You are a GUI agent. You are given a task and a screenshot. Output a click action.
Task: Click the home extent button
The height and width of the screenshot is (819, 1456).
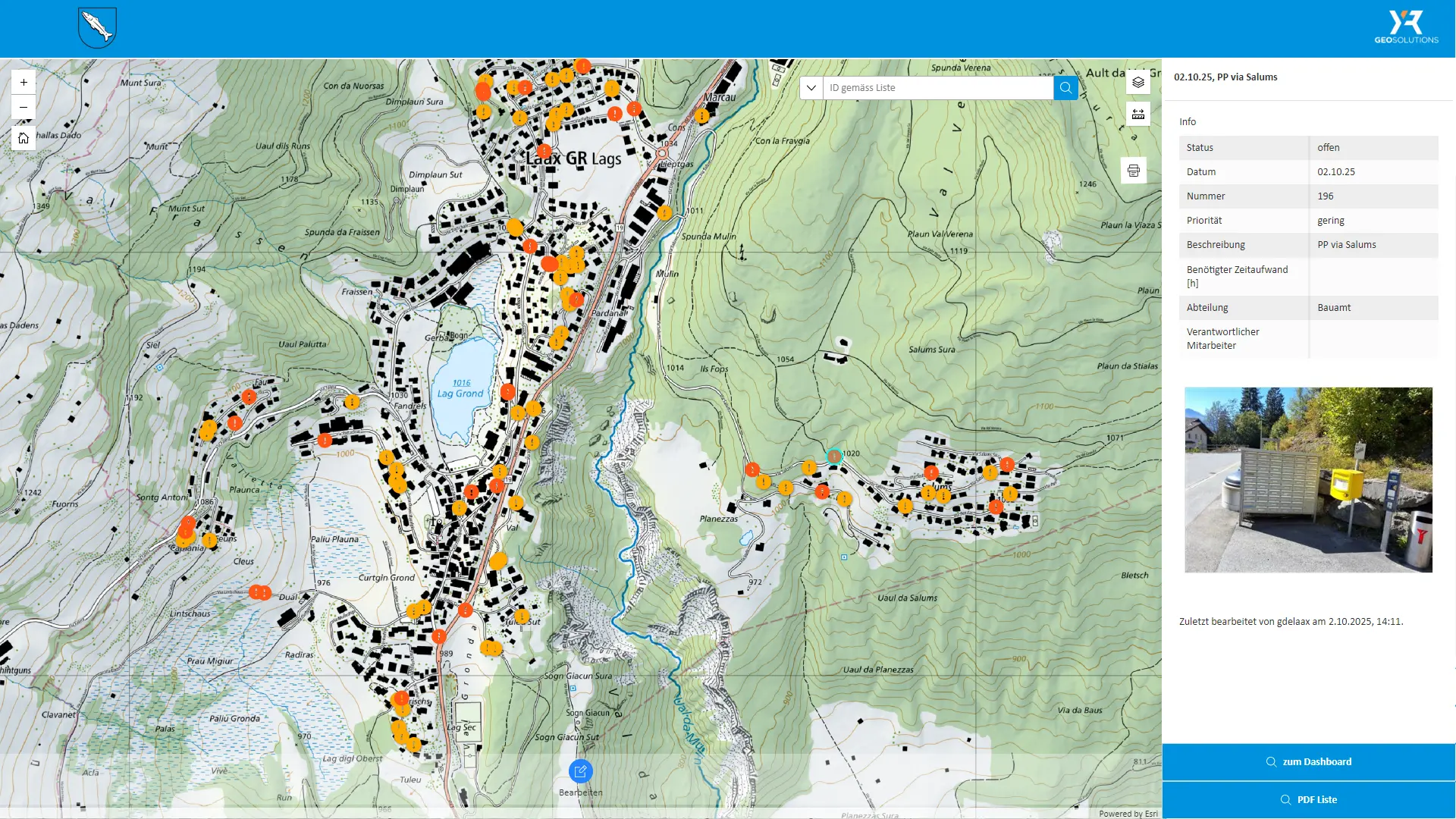(x=24, y=138)
